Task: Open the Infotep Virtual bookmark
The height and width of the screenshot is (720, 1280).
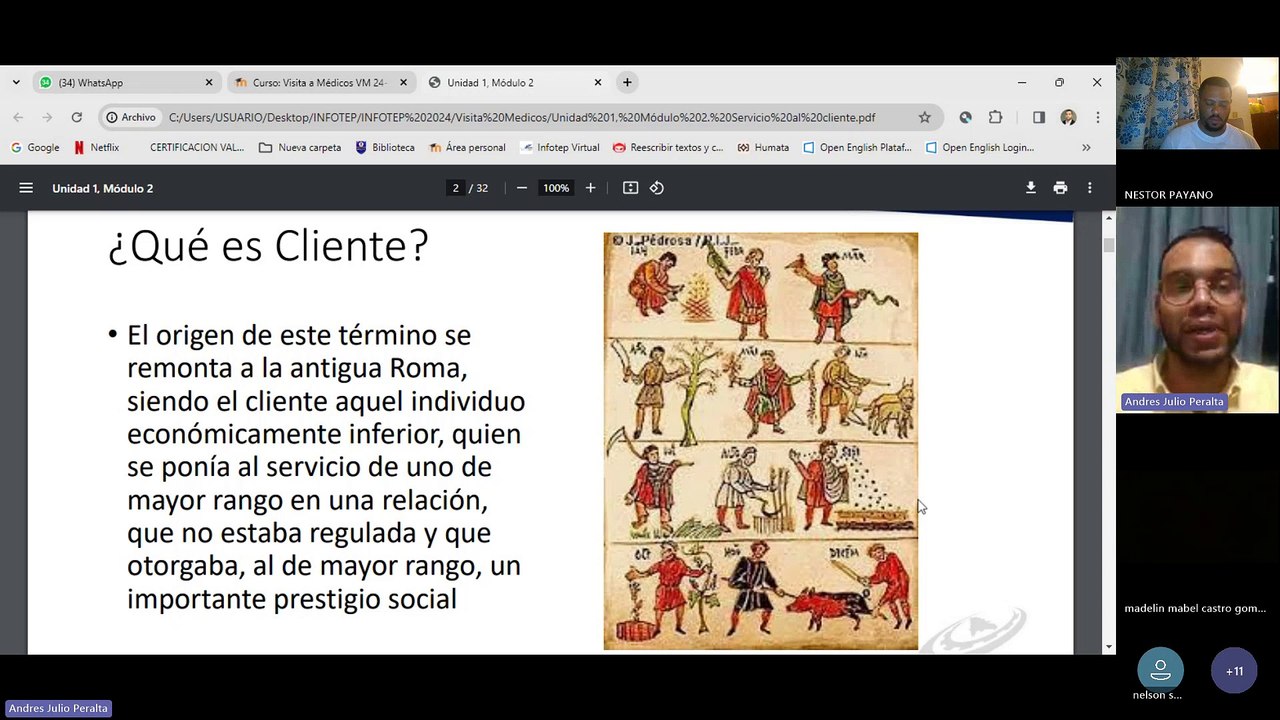Action: (560, 147)
